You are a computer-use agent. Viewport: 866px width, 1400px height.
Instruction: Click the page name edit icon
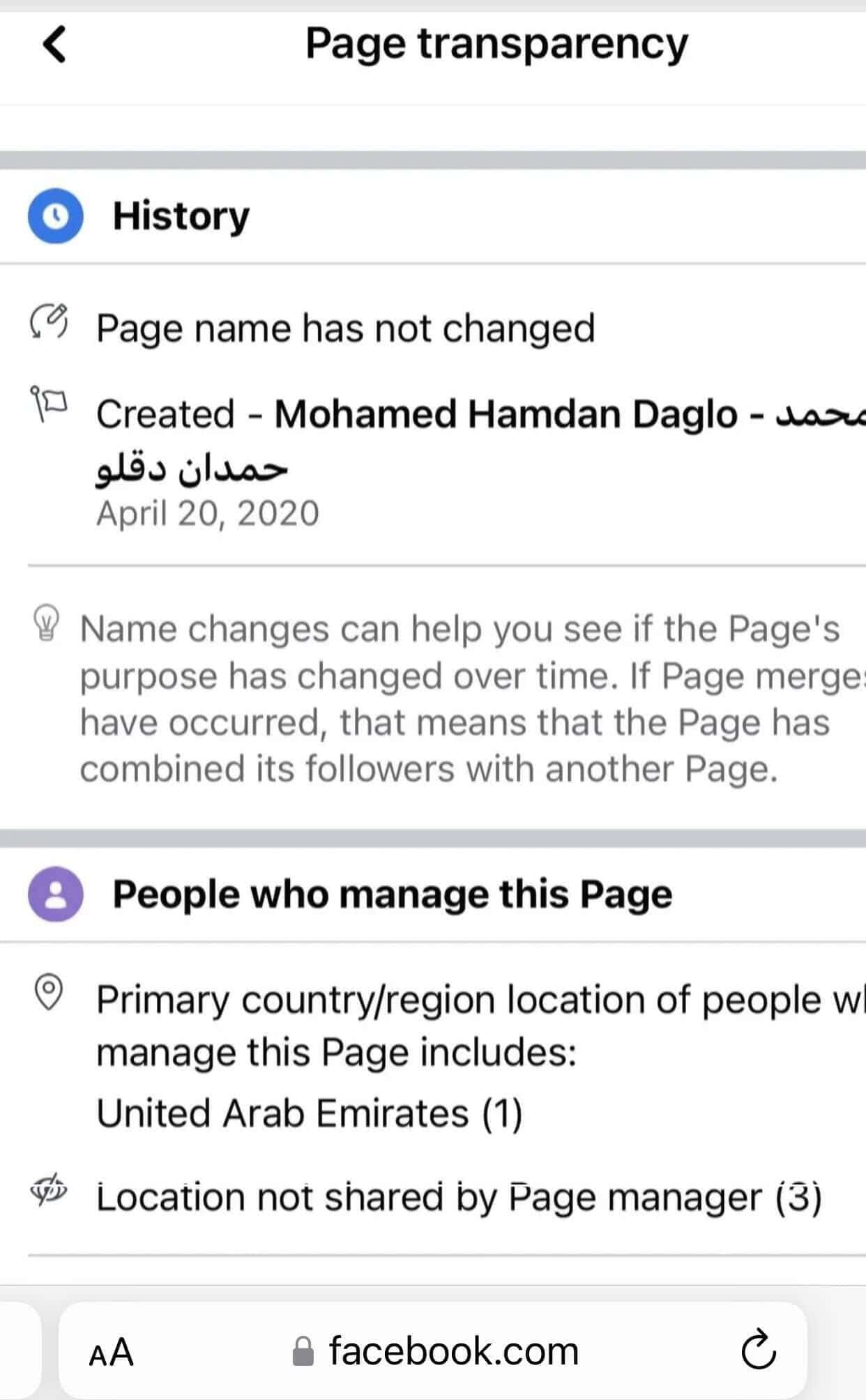point(49,321)
